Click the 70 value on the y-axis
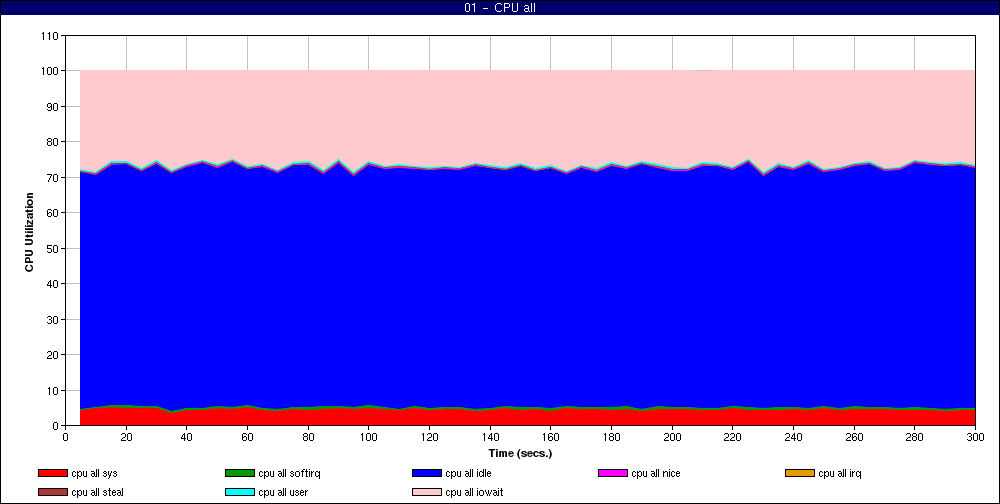This screenshot has height=504, width=1000. tap(52, 177)
